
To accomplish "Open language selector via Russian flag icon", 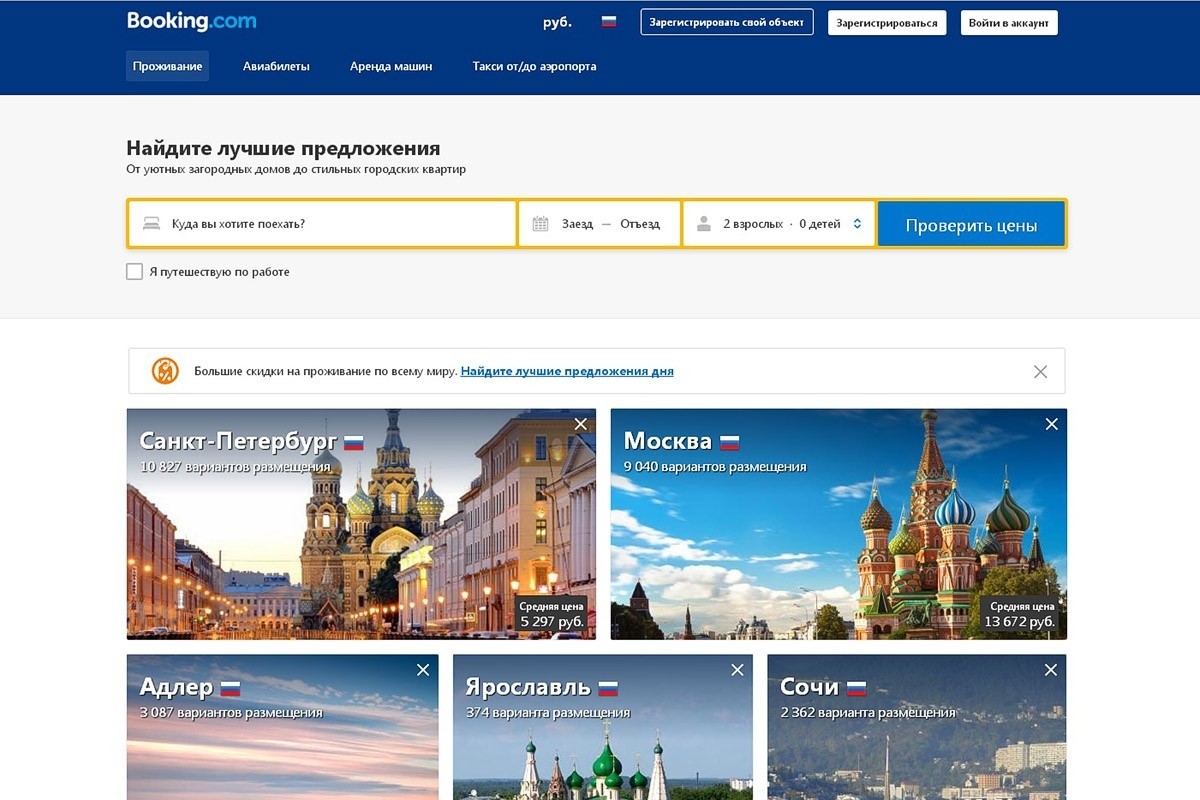I will 609,22.
